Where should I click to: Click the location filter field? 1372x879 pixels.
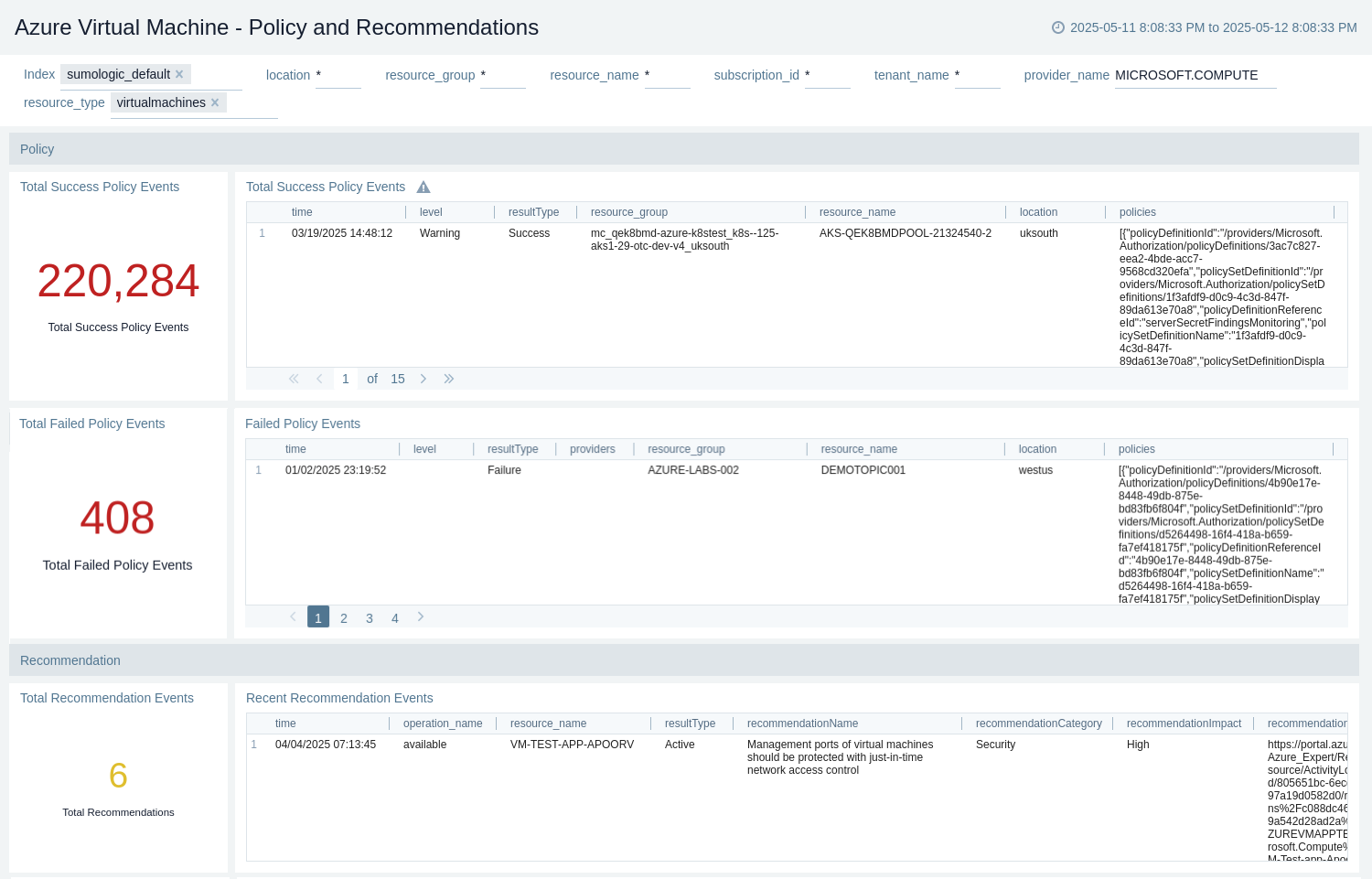[x=338, y=75]
